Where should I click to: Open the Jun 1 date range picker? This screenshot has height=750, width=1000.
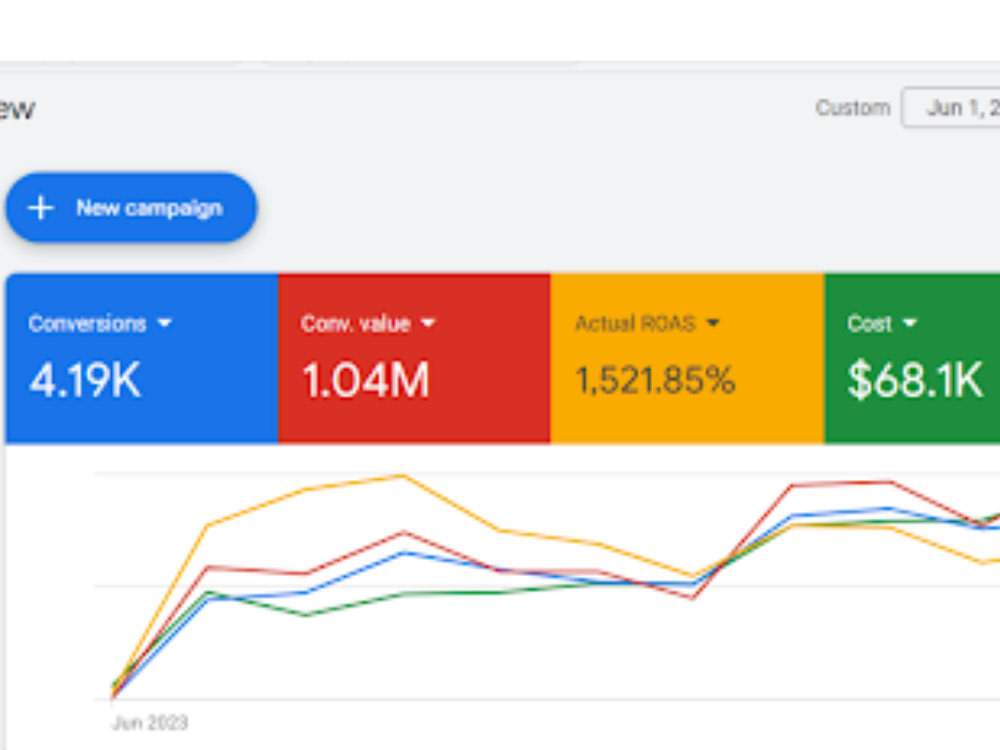click(x=951, y=108)
